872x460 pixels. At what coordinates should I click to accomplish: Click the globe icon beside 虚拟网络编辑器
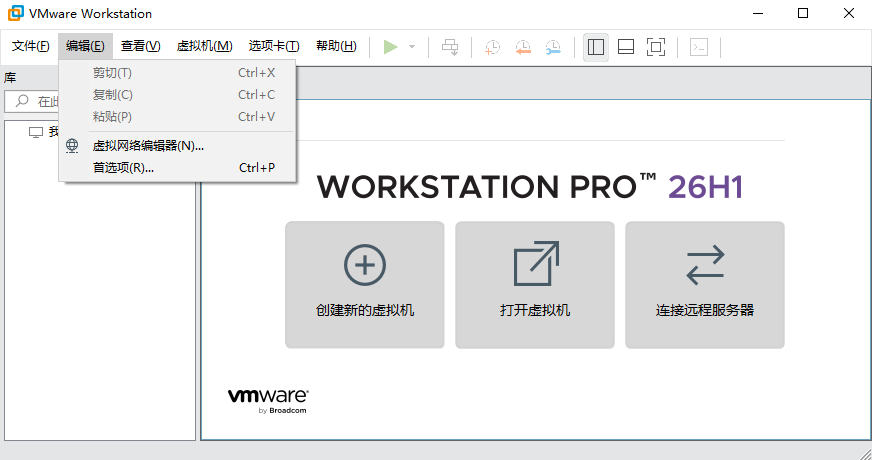click(72, 146)
